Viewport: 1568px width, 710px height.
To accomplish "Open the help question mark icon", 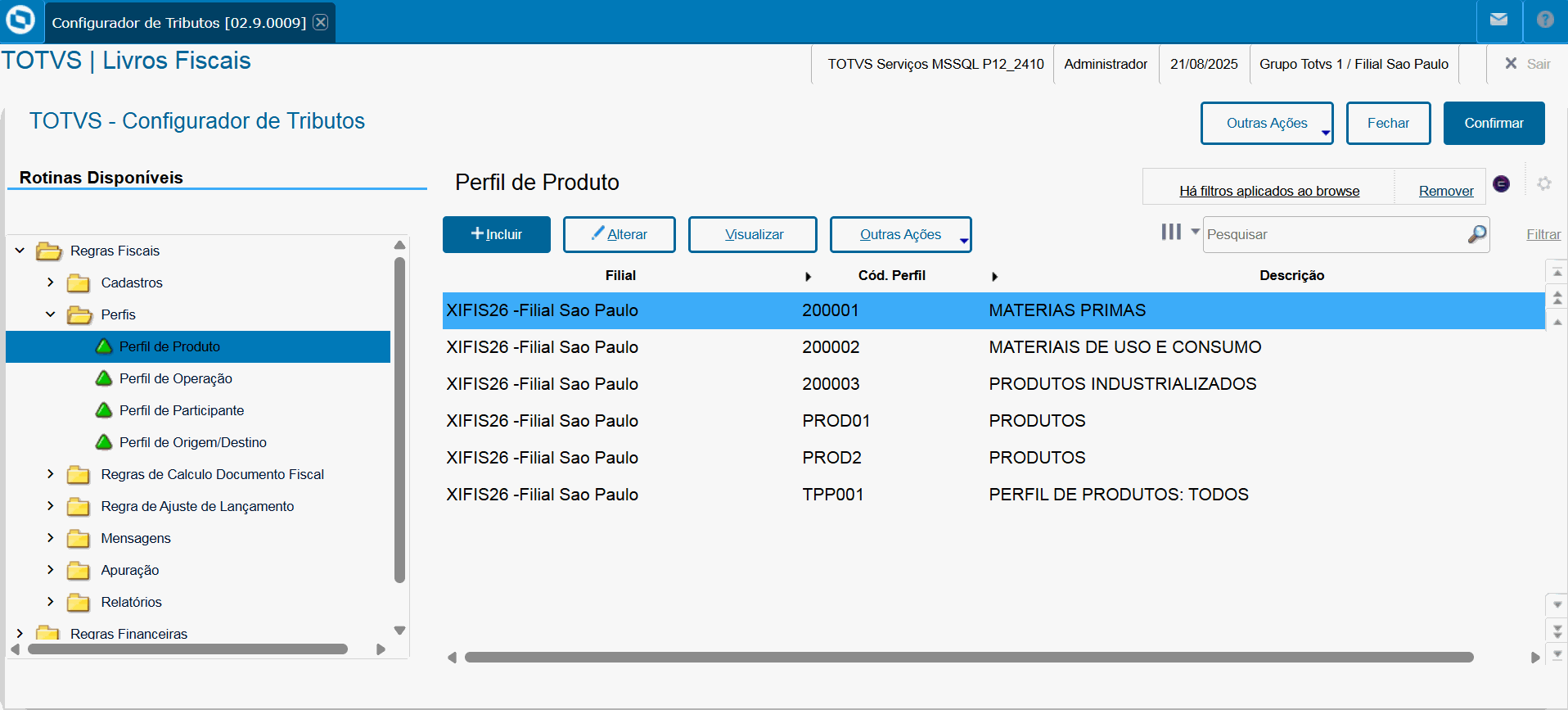I will coord(1545,20).
